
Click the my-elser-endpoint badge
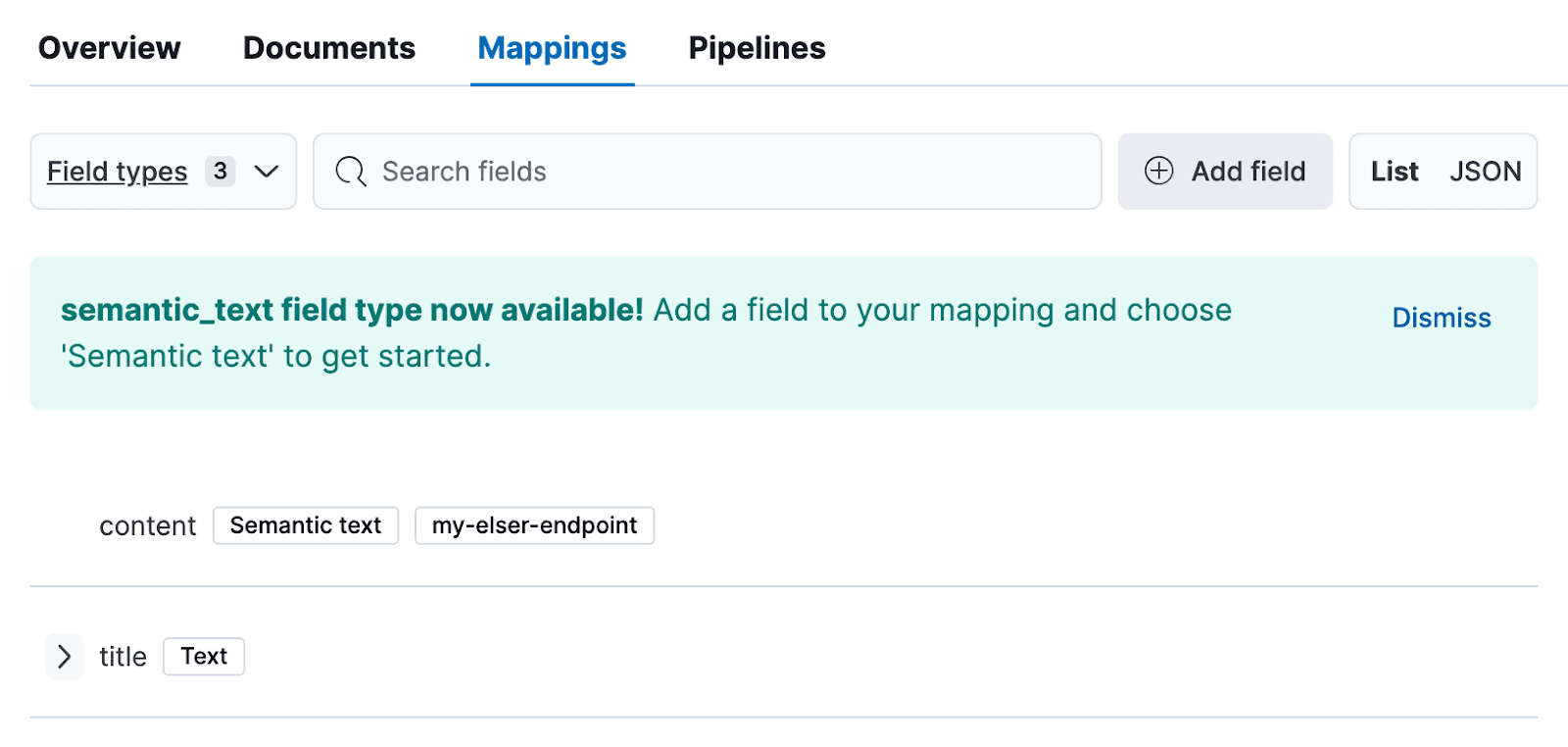coord(534,525)
